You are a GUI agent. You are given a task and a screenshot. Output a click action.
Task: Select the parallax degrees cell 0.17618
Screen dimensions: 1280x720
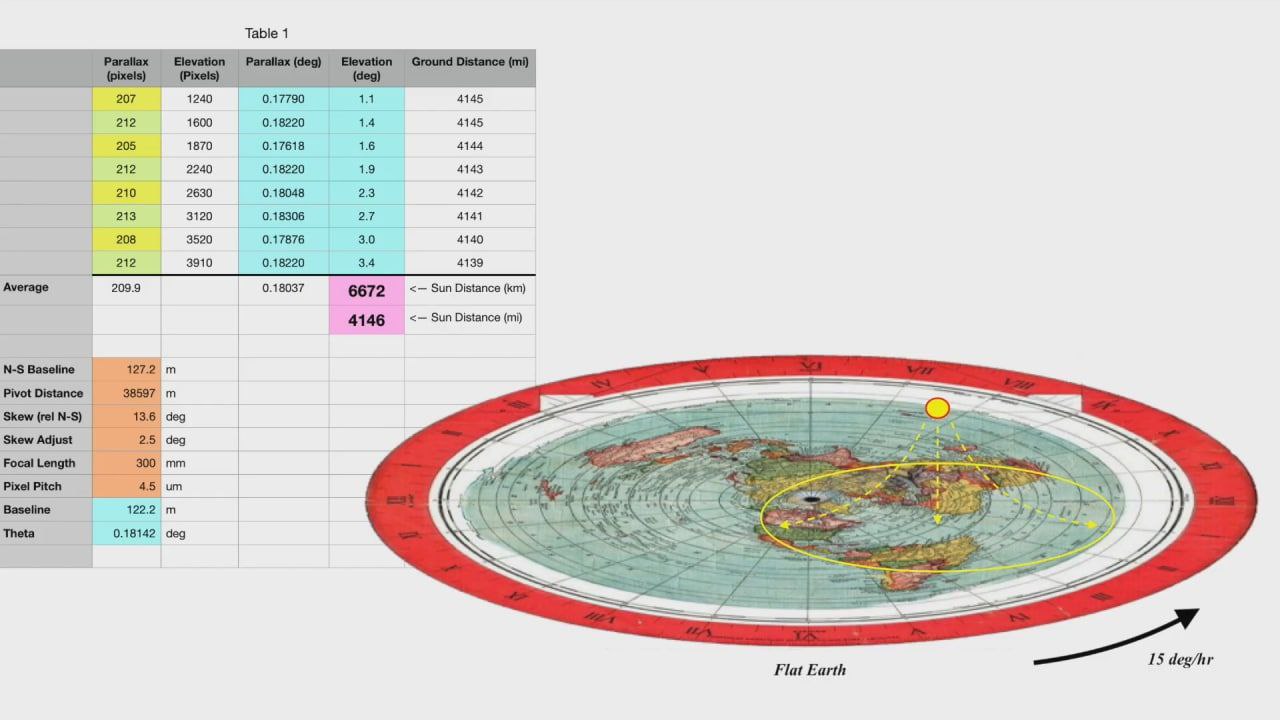(x=284, y=146)
